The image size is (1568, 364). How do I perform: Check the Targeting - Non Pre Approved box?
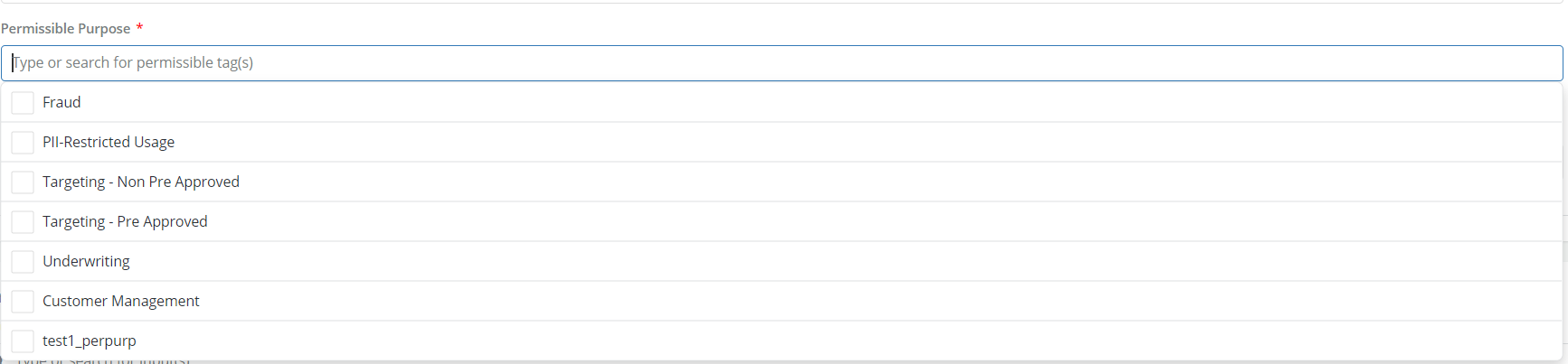coord(23,182)
